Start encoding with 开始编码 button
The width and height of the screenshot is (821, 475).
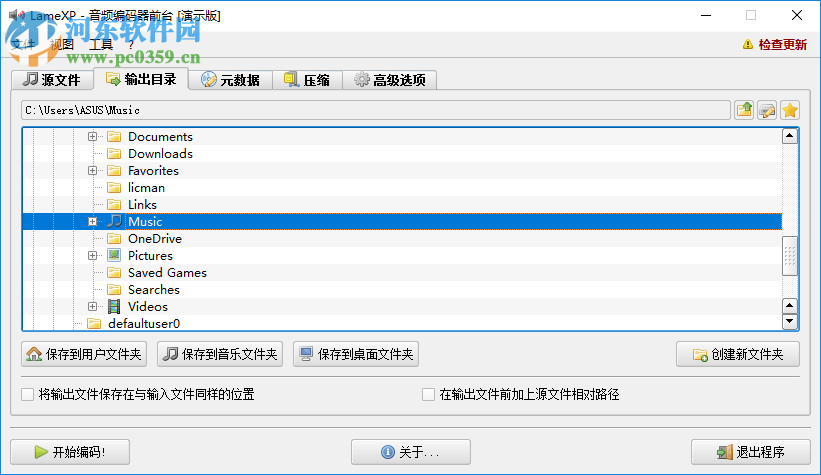click(70, 452)
